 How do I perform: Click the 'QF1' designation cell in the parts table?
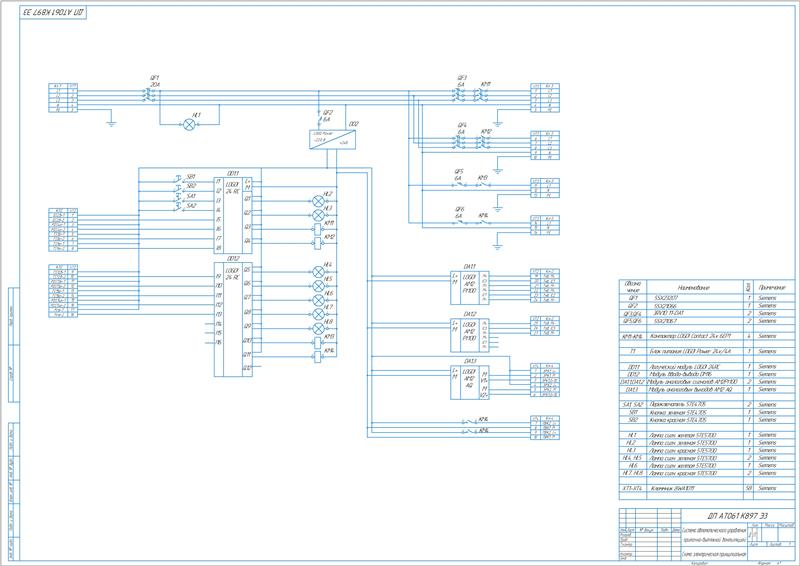point(633,298)
